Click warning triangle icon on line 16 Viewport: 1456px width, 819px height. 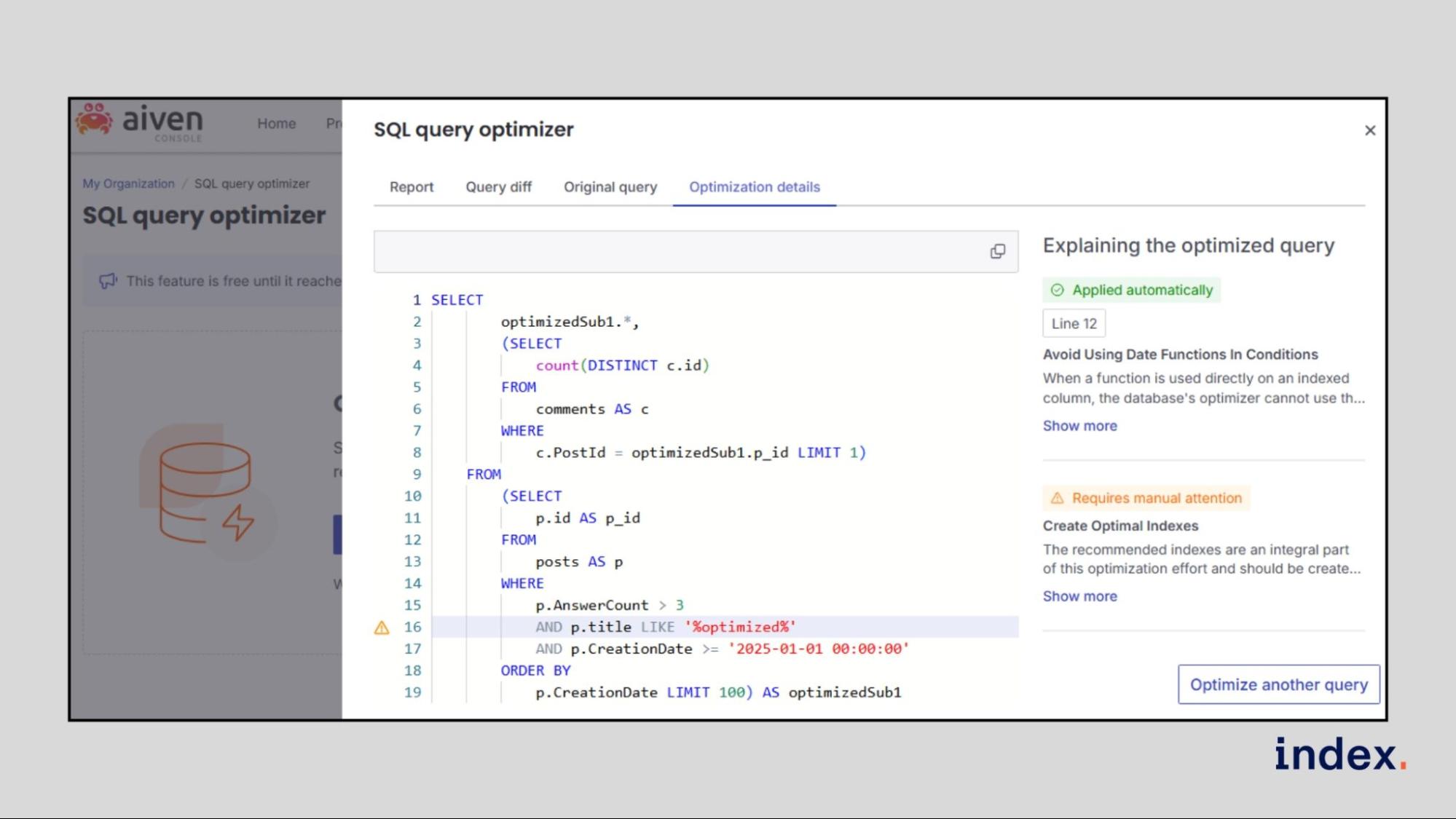point(382,628)
